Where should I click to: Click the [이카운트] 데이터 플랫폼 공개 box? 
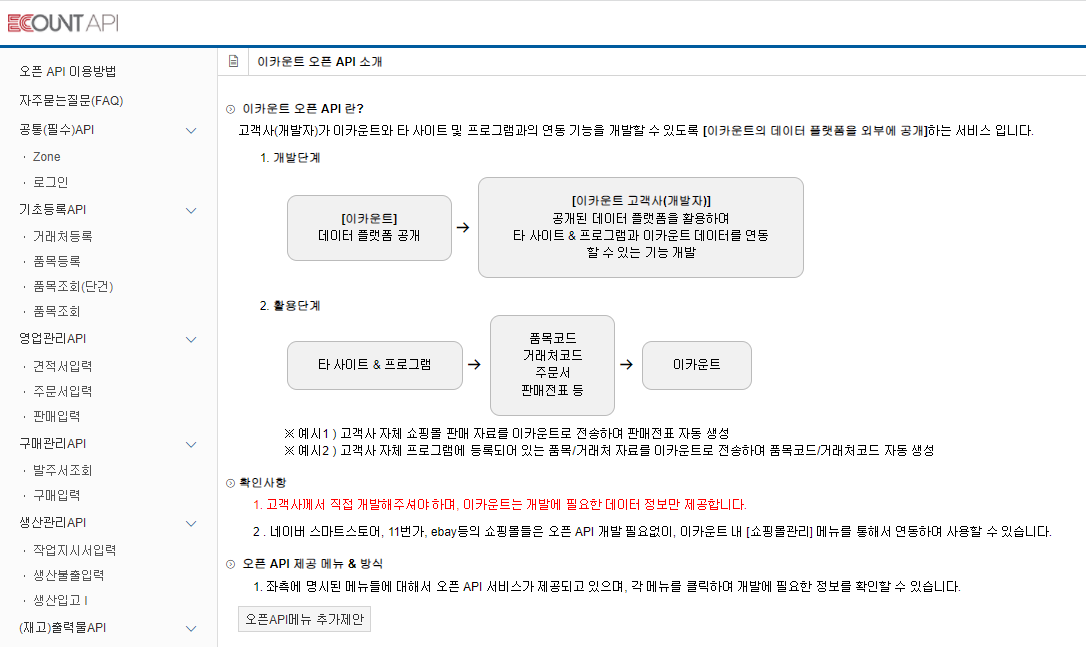coord(369,228)
